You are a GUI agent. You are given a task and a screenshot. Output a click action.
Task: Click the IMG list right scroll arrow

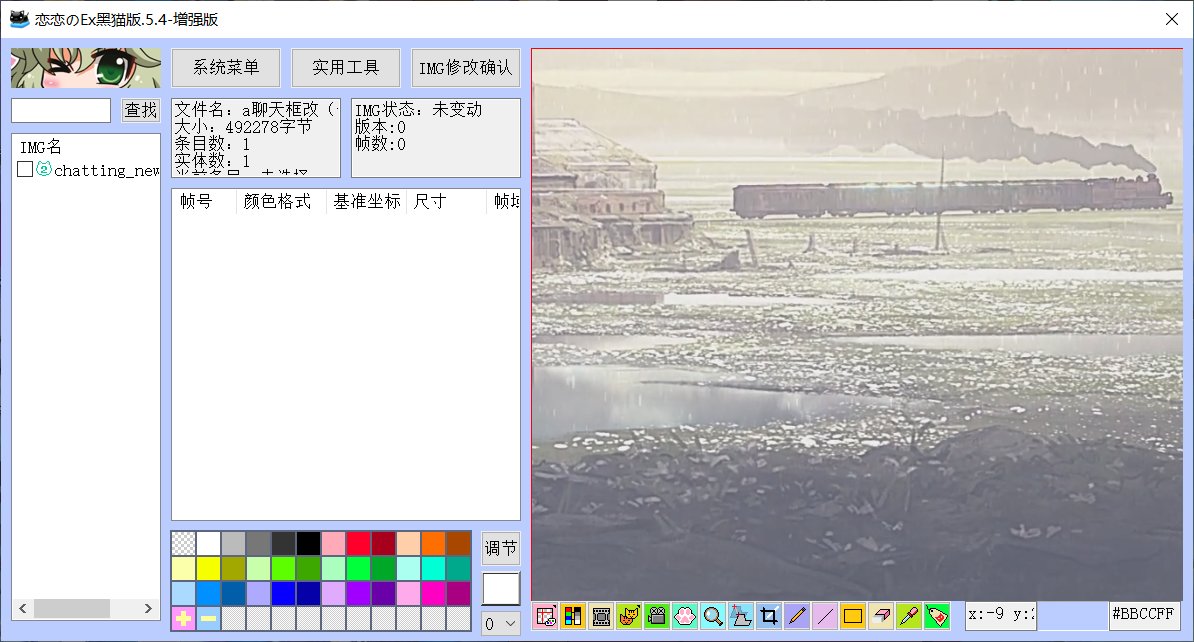149,608
